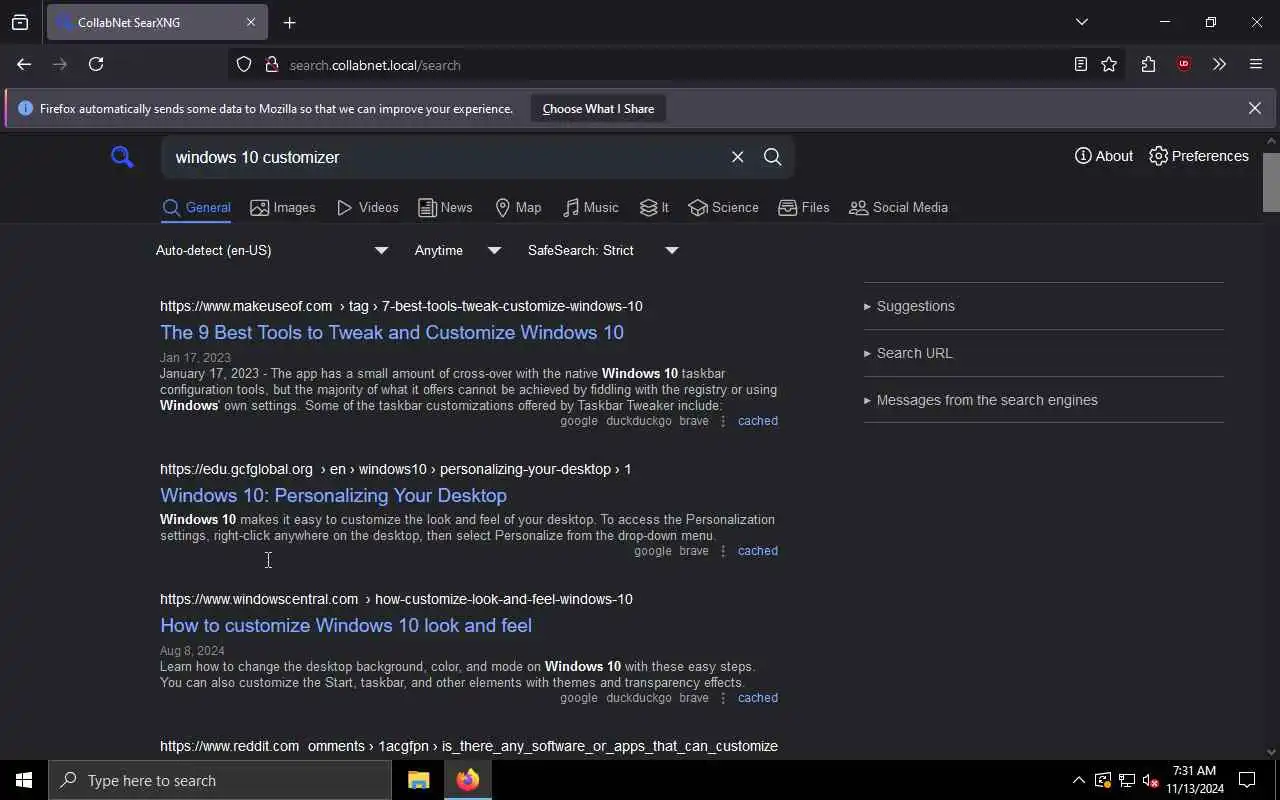Viewport: 1280px width, 800px height.
Task: Toggle Reader View icon
Action: pos(1081,65)
